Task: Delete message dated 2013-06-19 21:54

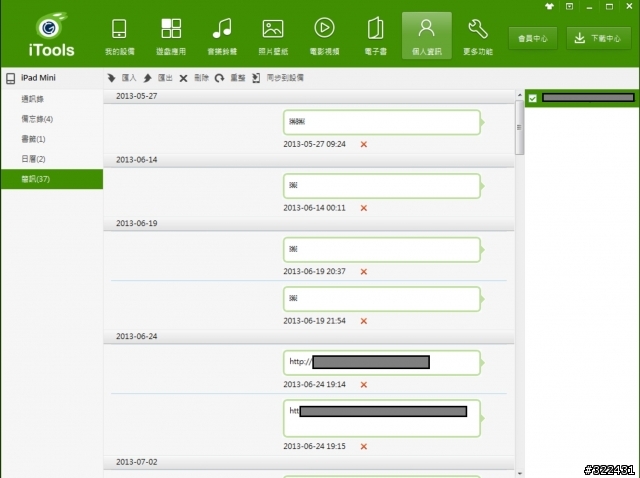Action: point(364,321)
